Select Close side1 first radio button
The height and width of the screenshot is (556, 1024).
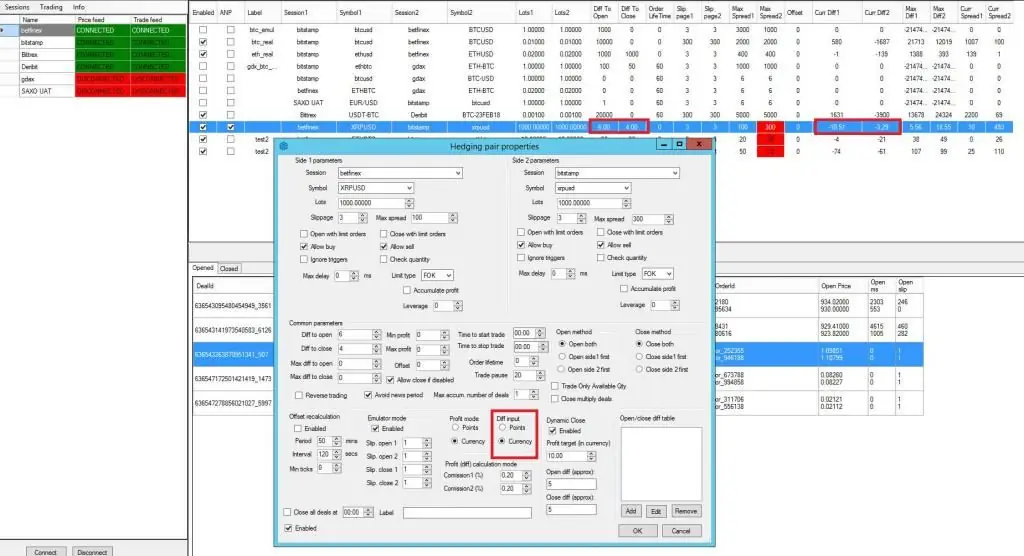(x=639, y=357)
